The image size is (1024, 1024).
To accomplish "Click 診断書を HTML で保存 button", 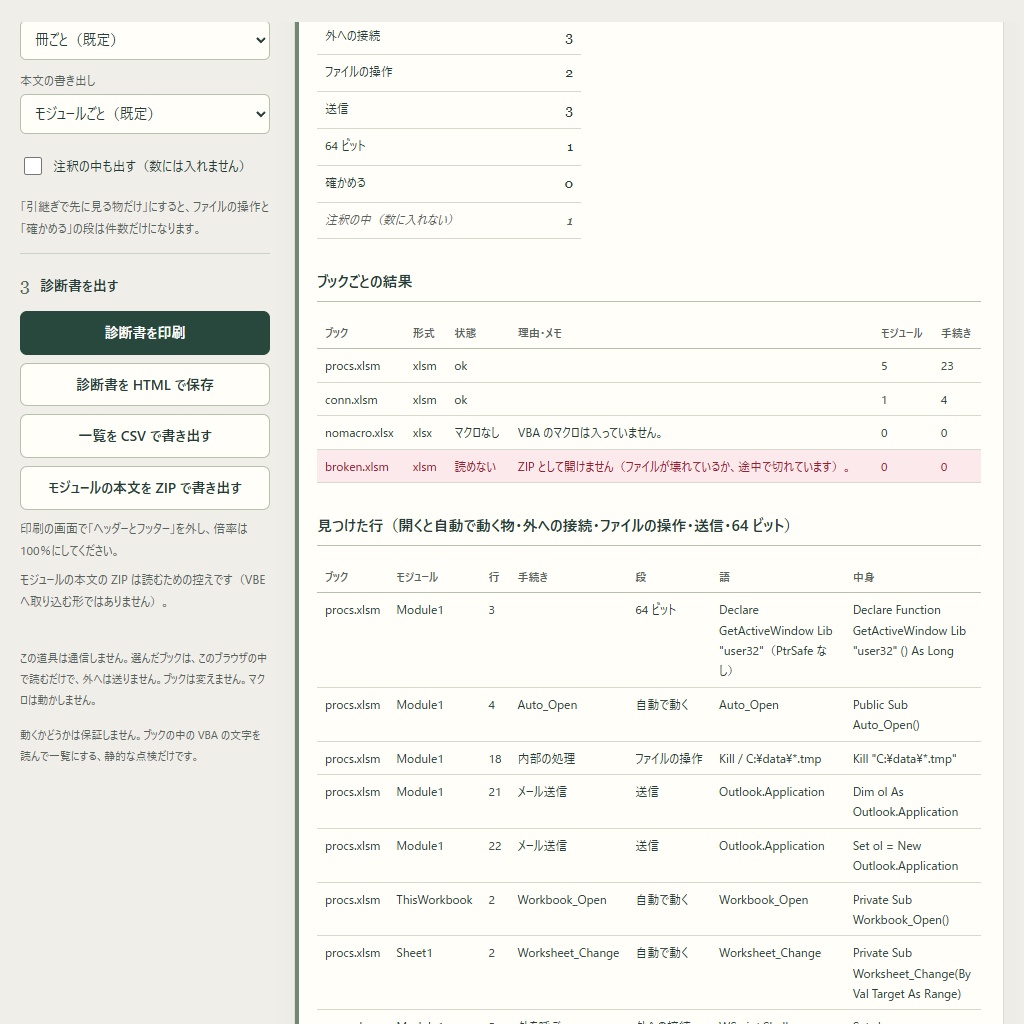I will (x=144, y=385).
